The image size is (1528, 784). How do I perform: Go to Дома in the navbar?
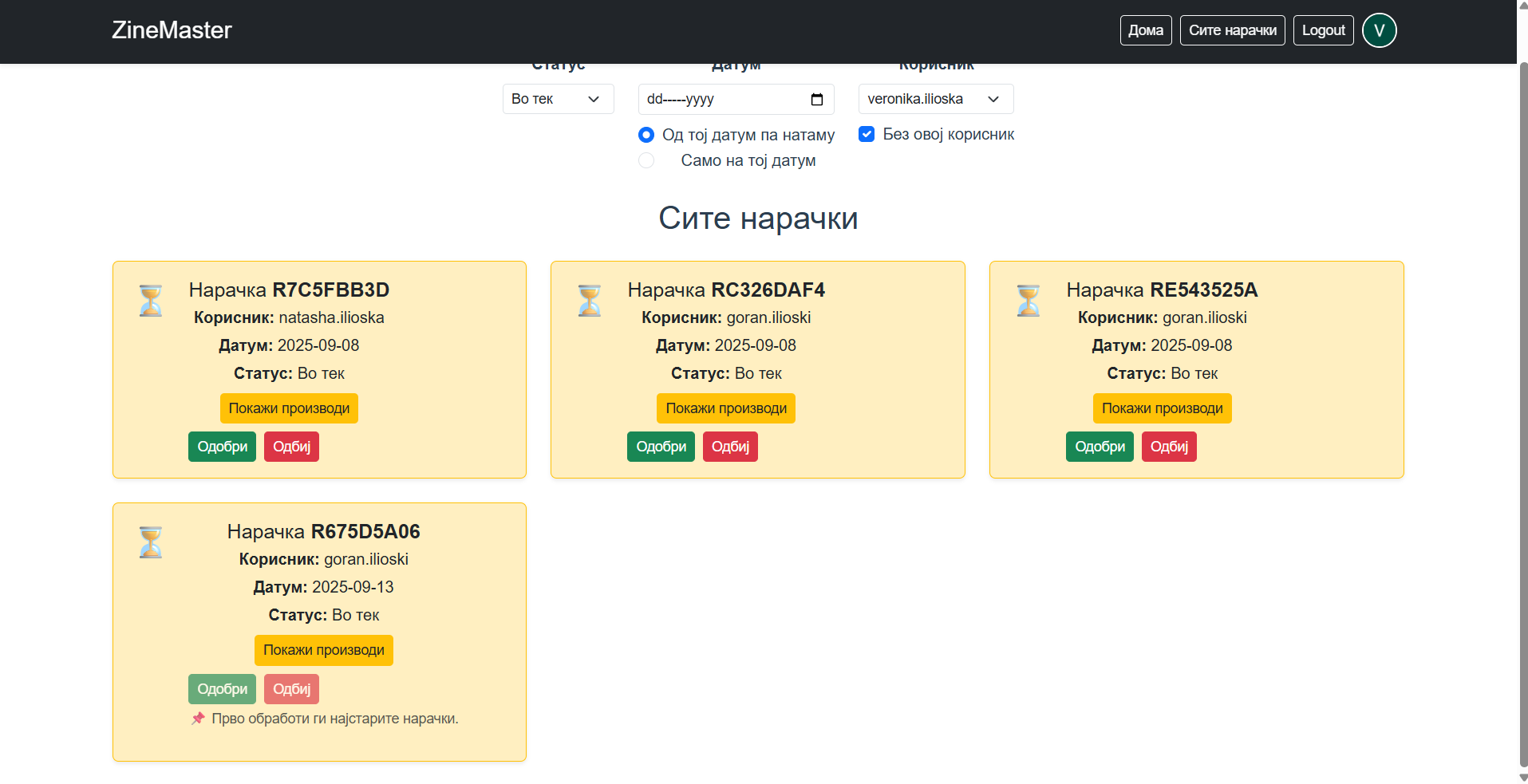1145,30
